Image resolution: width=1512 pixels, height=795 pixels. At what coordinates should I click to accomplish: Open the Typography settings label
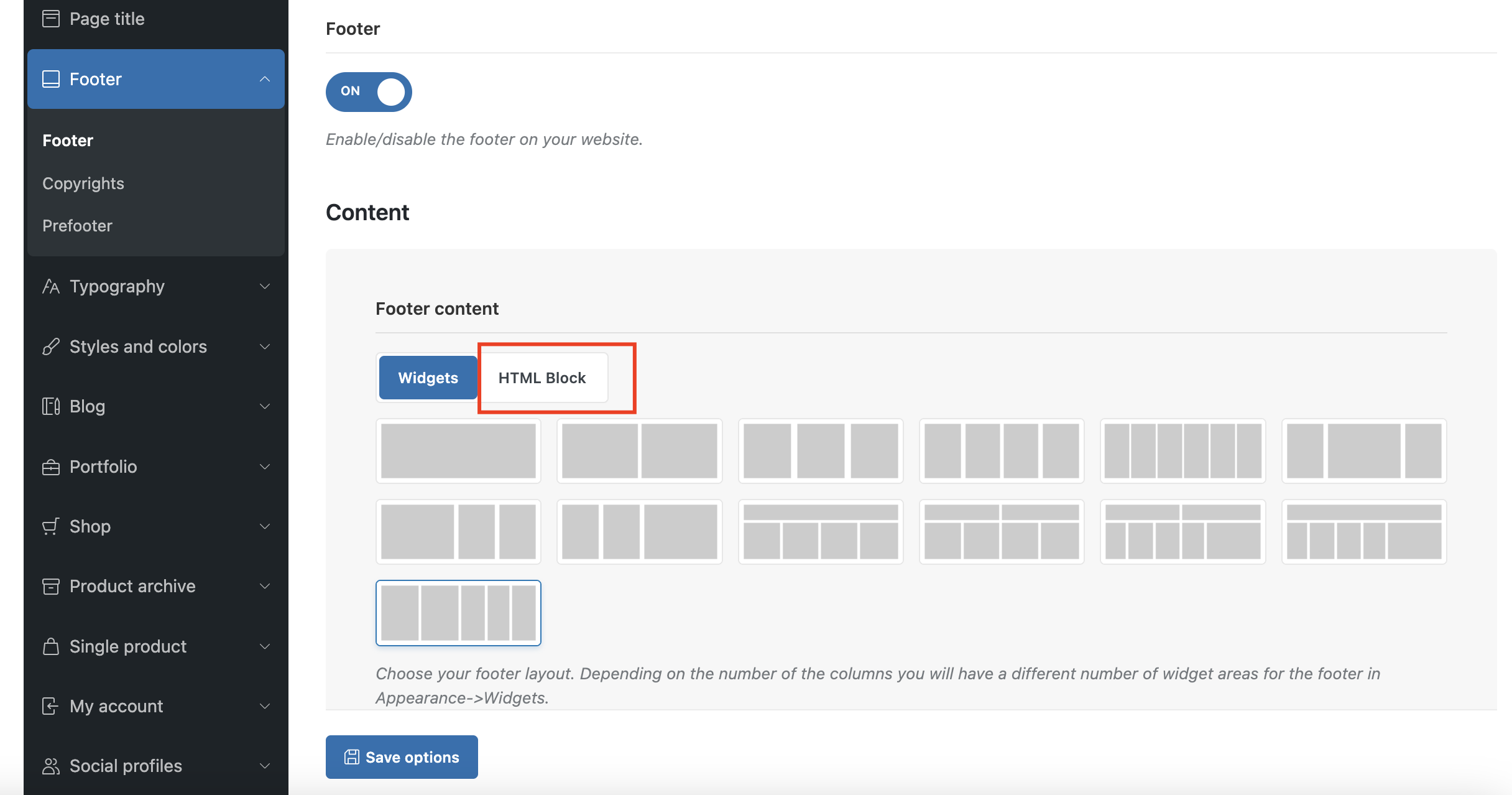click(117, 286)
